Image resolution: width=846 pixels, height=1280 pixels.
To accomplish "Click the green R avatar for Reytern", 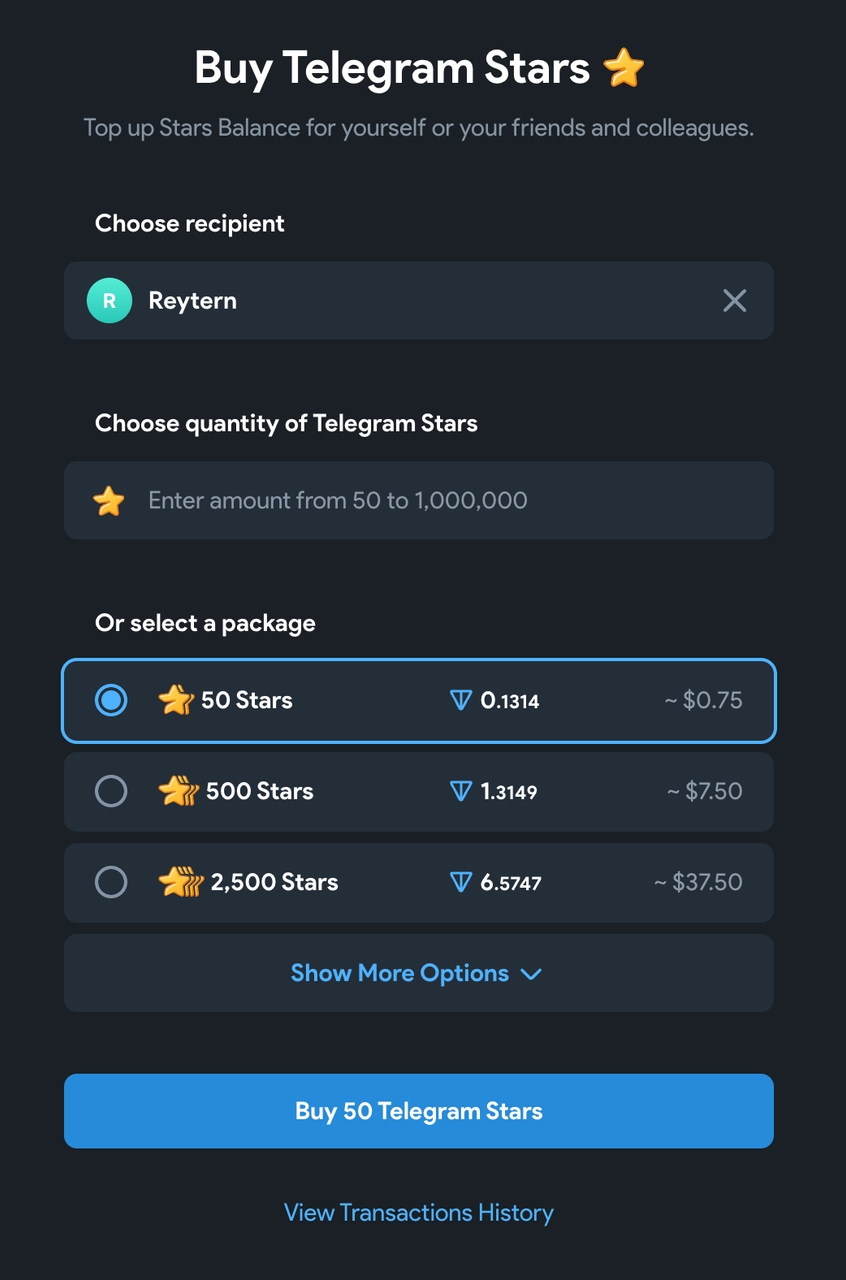I will (109, 300).
